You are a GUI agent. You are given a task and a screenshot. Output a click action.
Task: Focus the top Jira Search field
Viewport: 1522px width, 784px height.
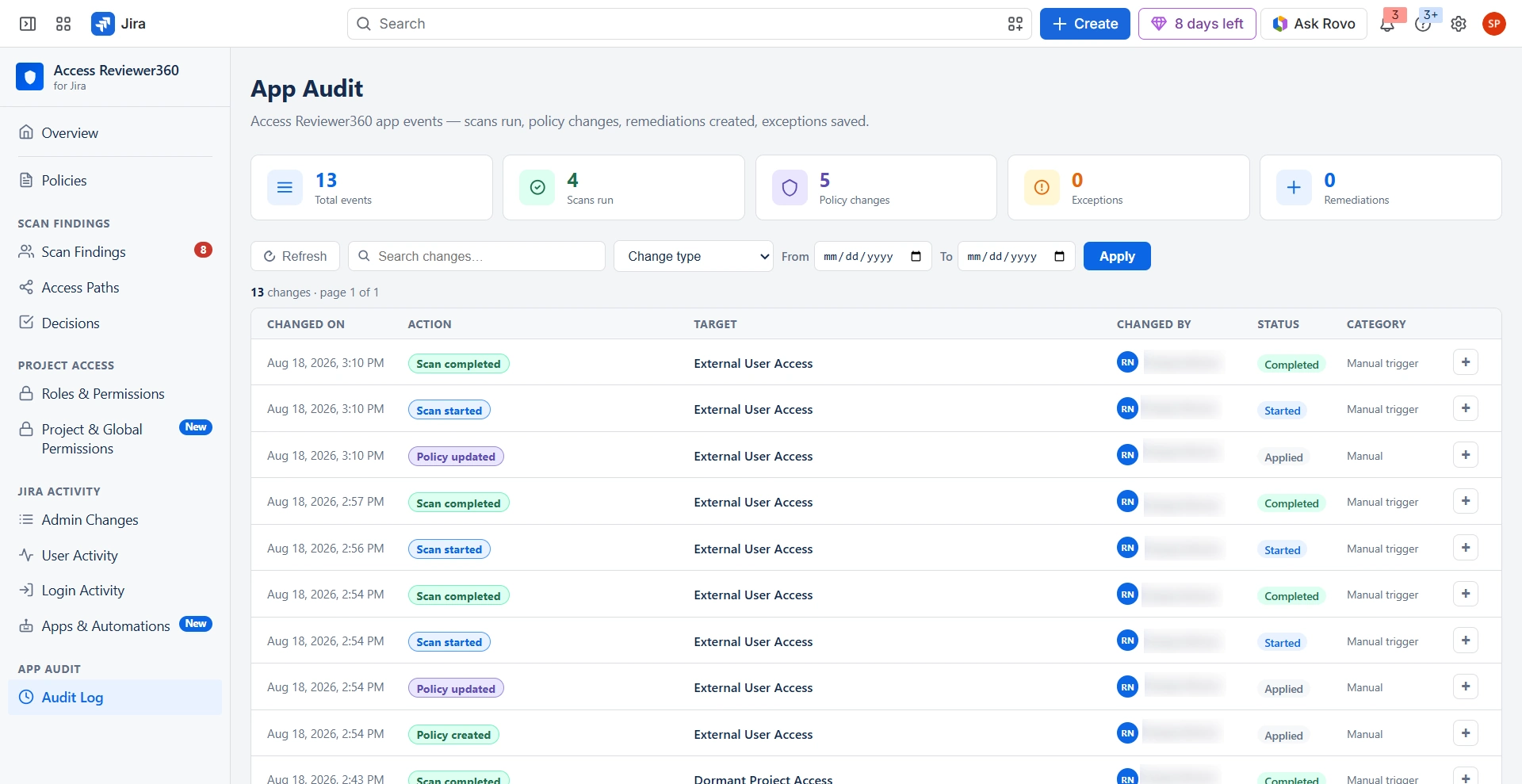tap(689, 24)
